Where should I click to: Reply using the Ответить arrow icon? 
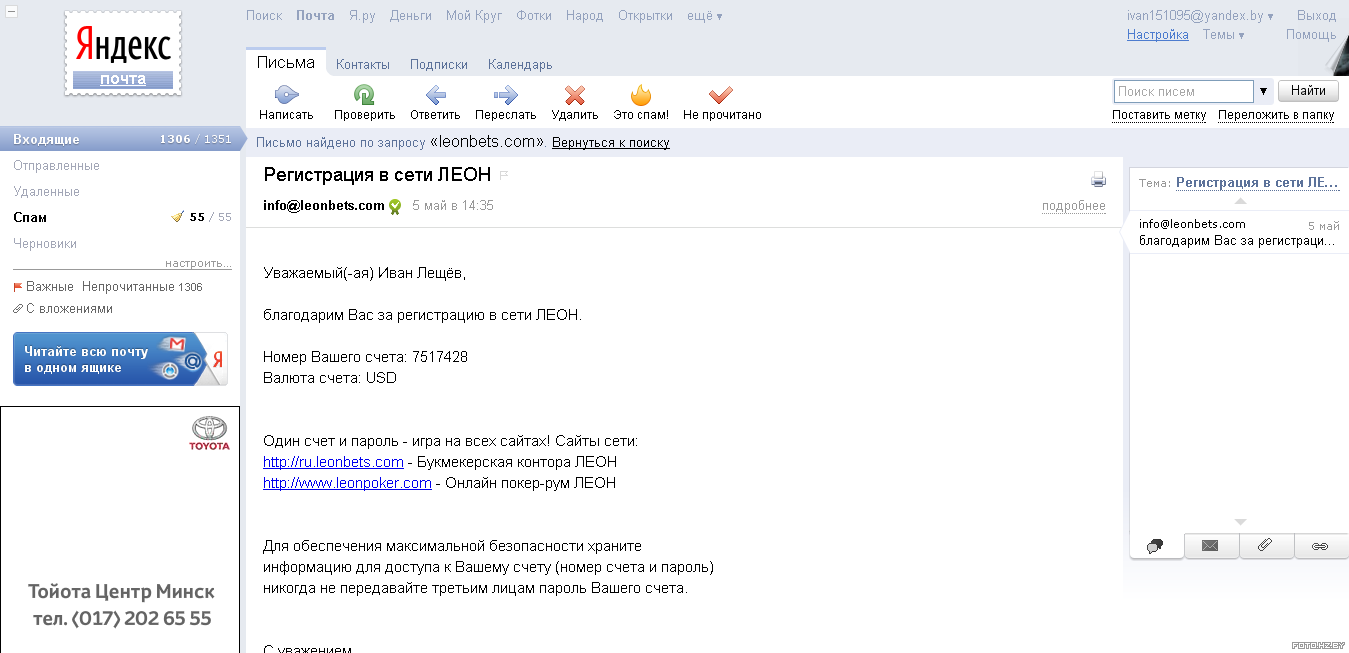(x=435, y=95)
